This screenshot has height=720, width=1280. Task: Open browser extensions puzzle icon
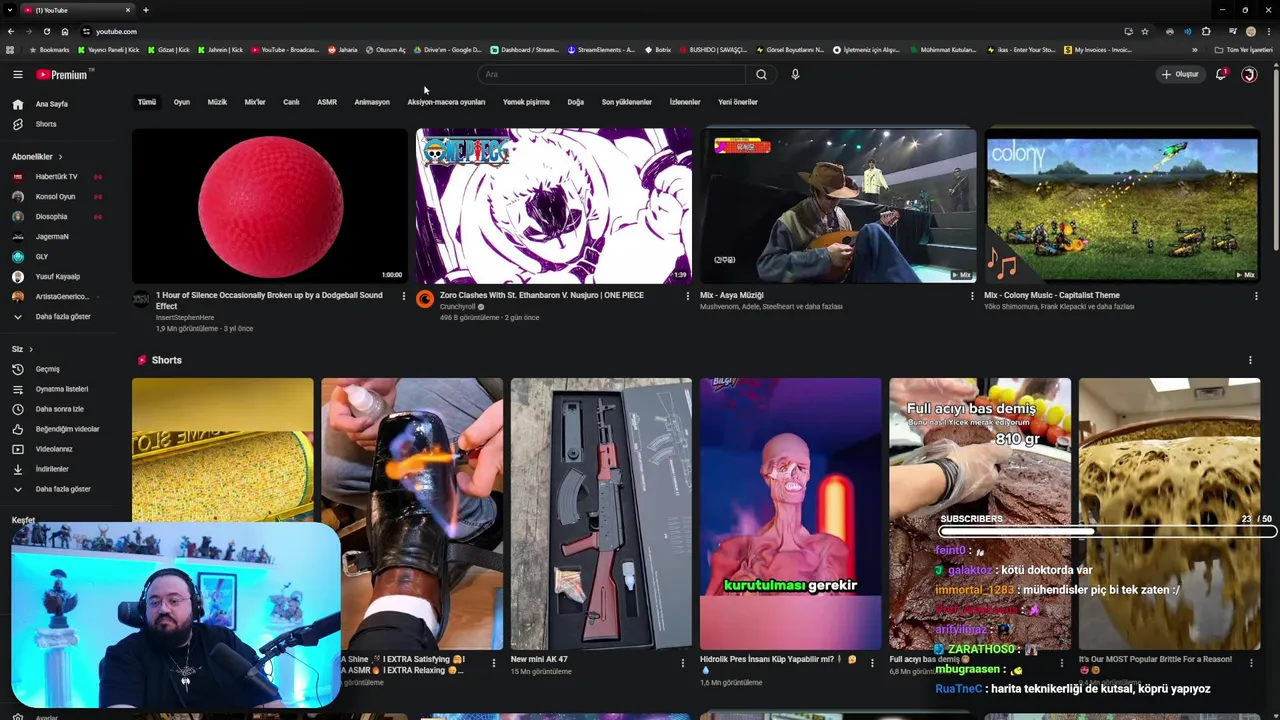coord(1206,31)
